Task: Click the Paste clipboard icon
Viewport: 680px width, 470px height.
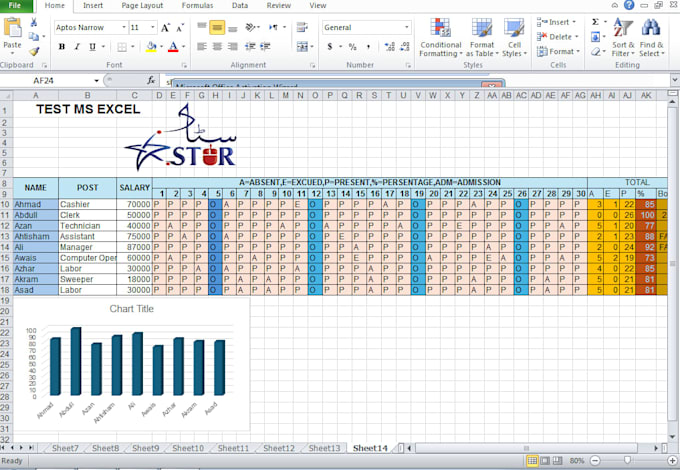Action: tap(12, 28)
